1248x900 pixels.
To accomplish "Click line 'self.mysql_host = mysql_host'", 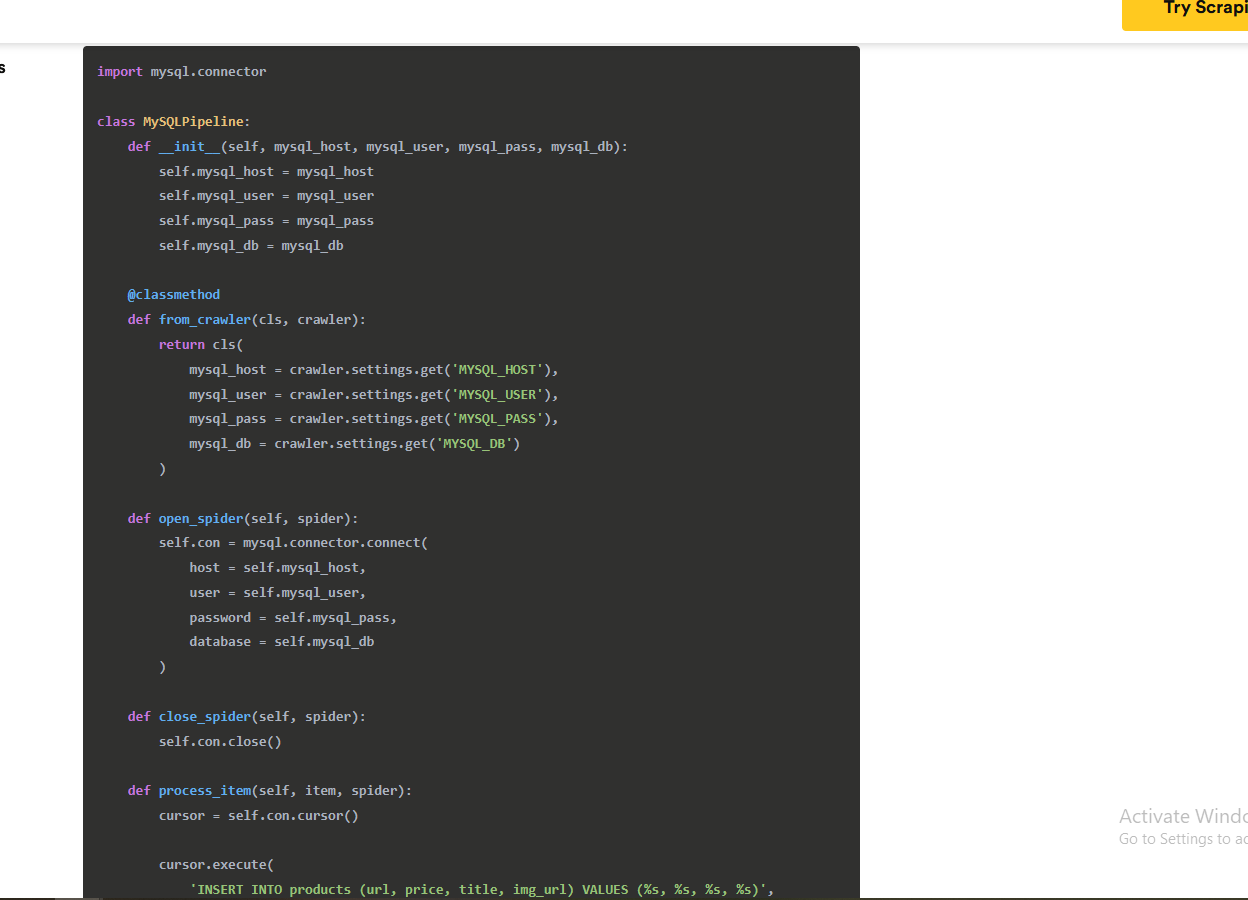I will tap(266, 172).
